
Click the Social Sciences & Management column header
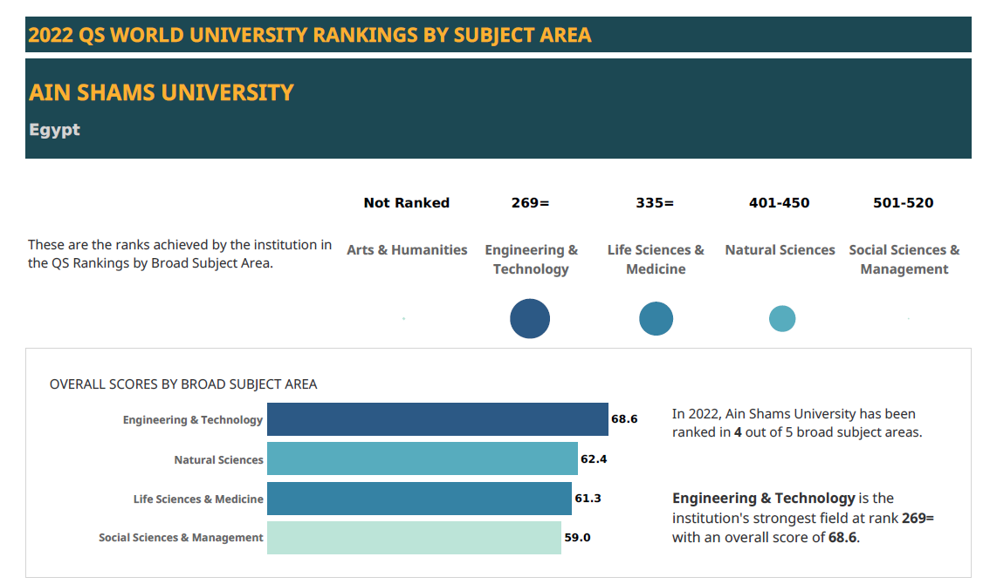(x=904, y=259)
